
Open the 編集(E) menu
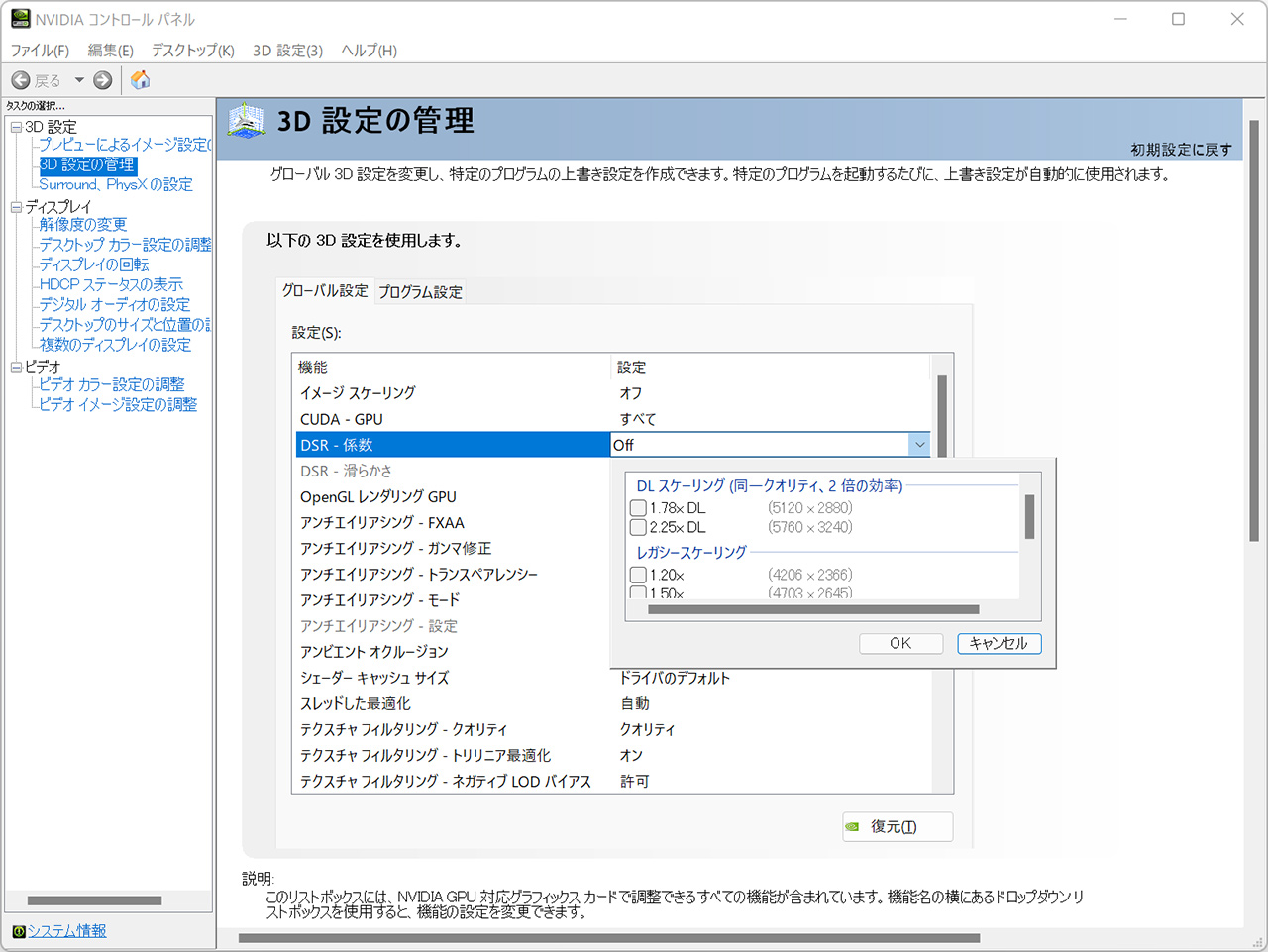pos(110,51)
